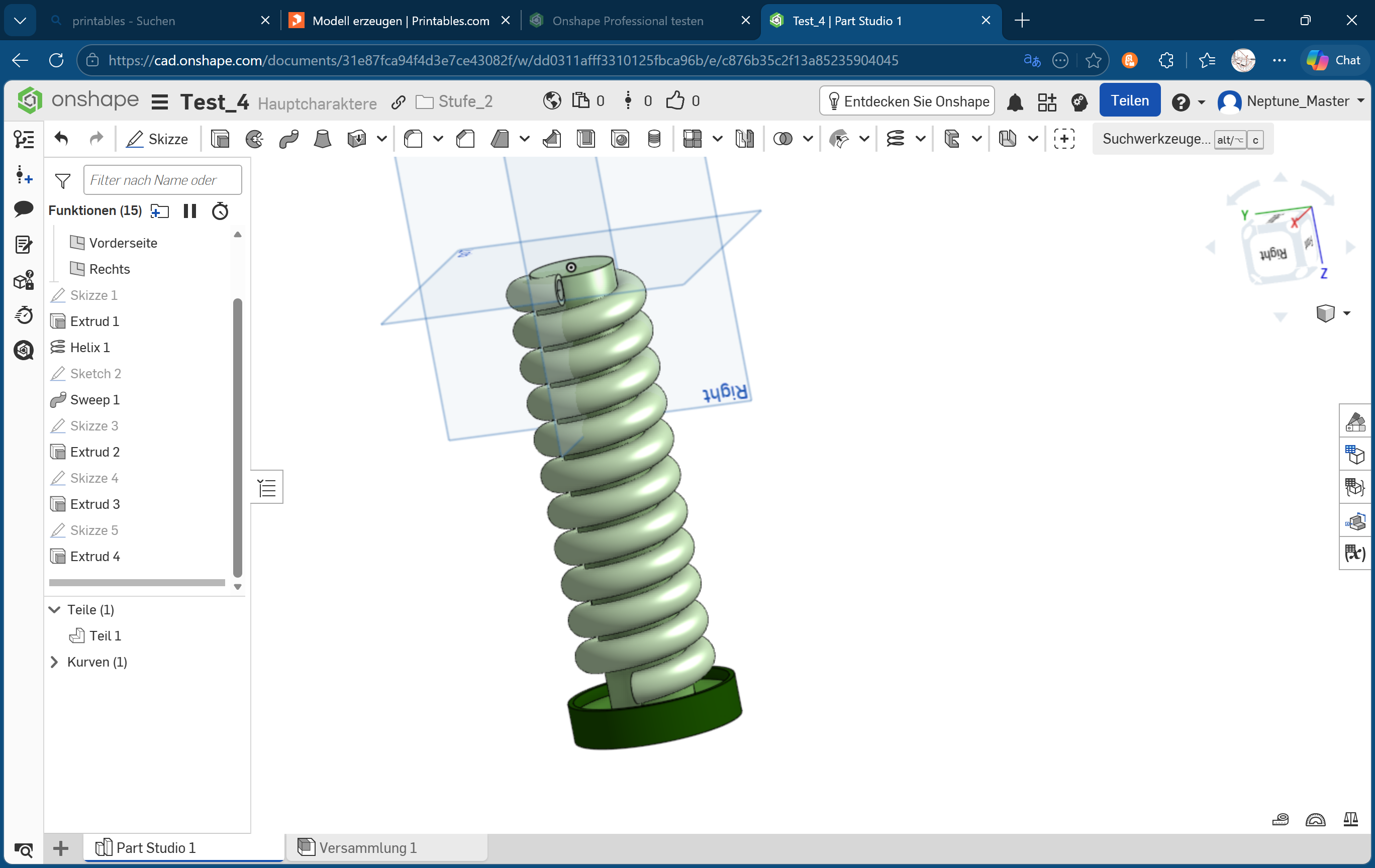Start a new Skizze sketch
Screen dimensions: 1375x868
pos(157,139)
